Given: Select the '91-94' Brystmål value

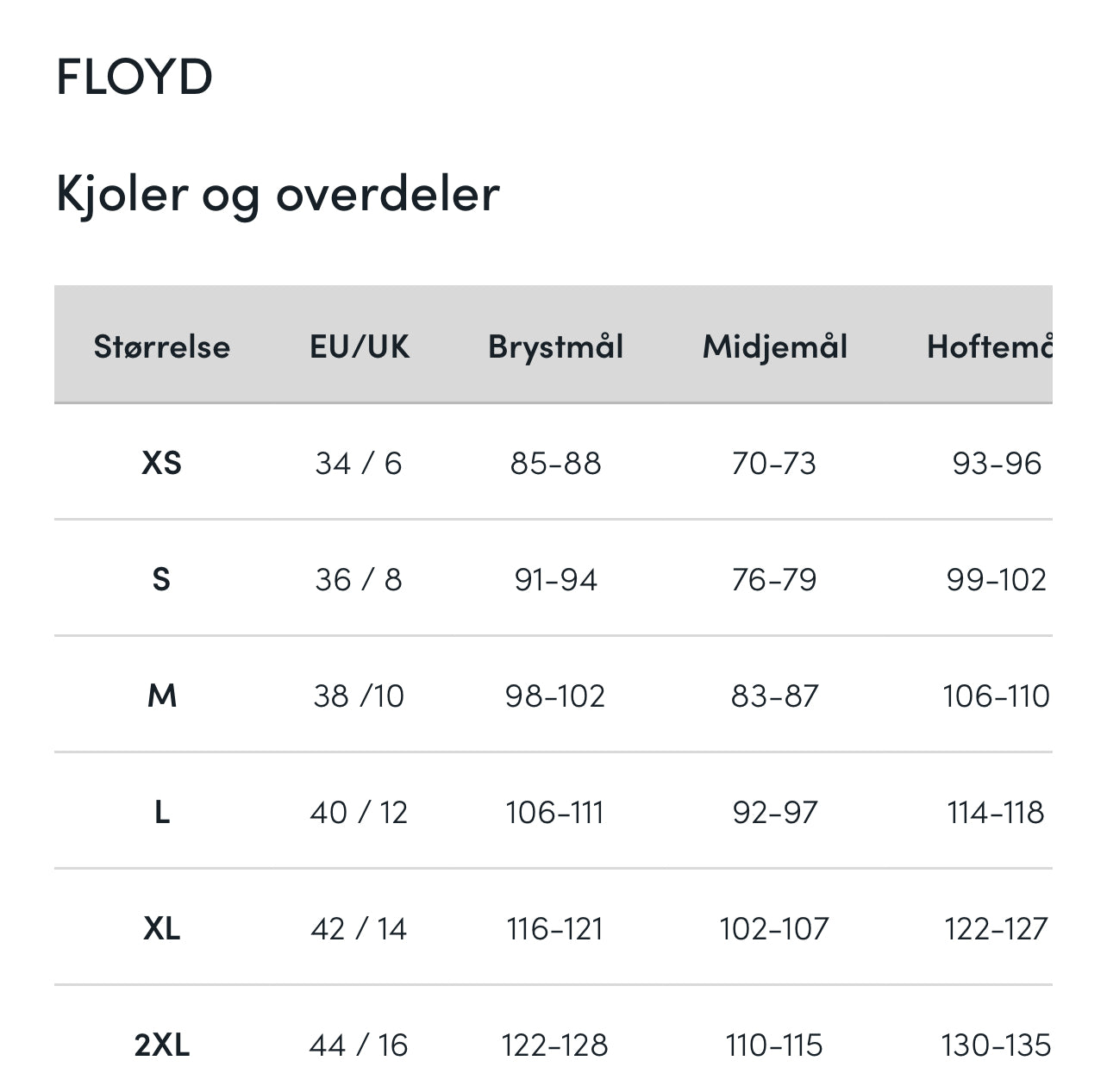Looking at the screenshot, I should (555, 580).
